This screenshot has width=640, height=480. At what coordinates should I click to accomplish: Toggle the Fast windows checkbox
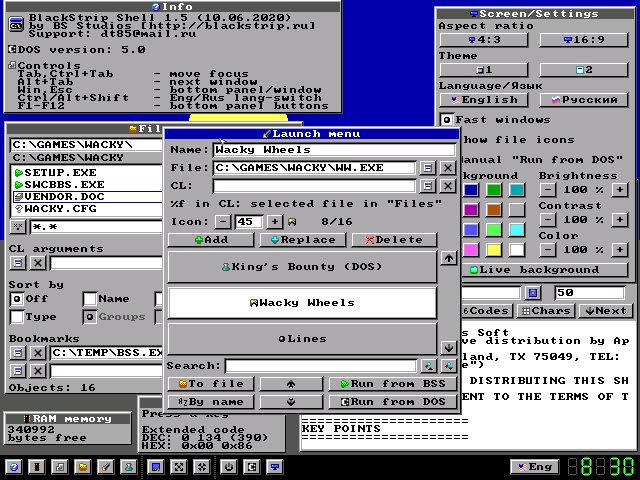coord(447,120)
